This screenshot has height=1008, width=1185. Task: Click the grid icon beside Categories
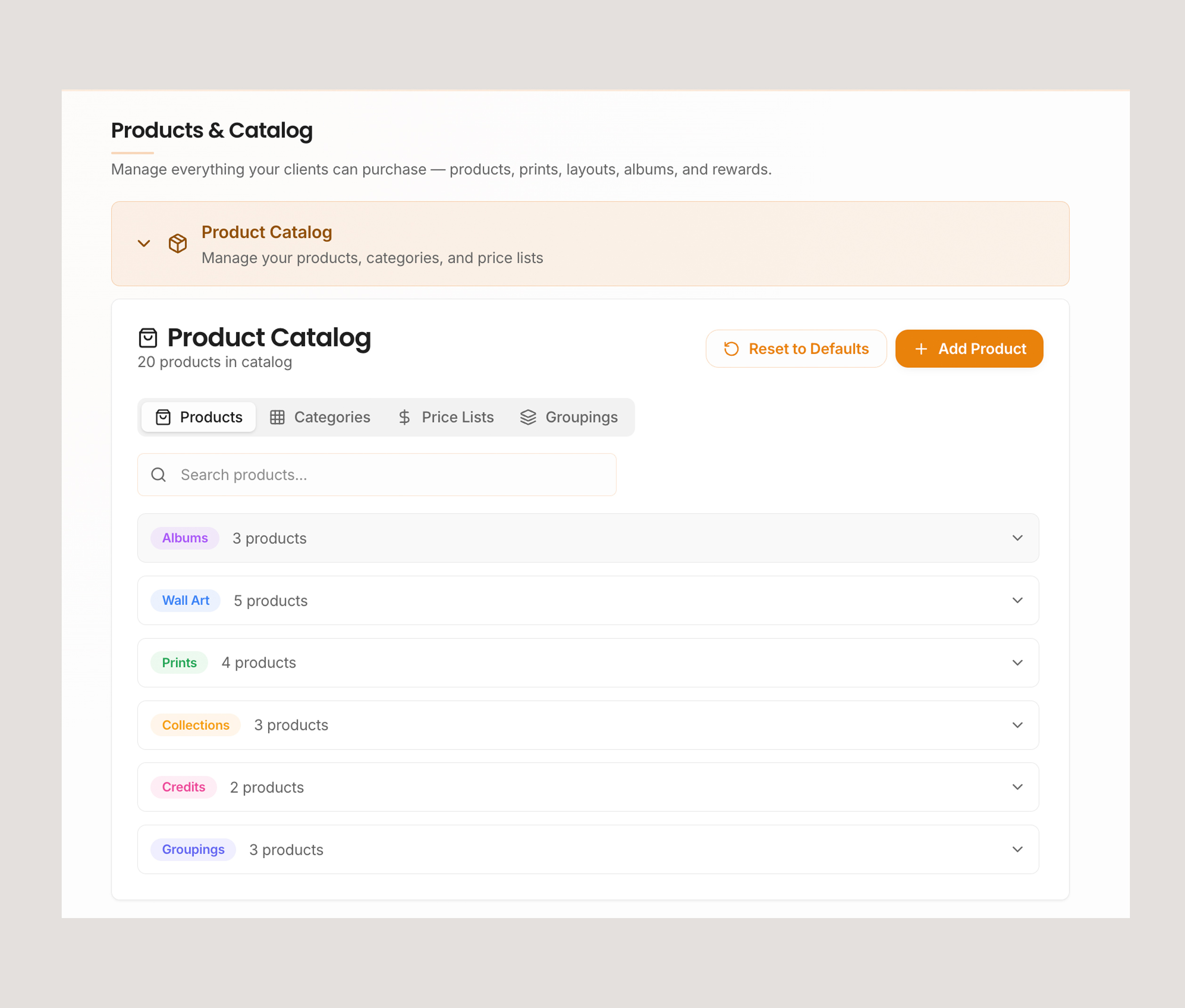click(x=278, y=417)
